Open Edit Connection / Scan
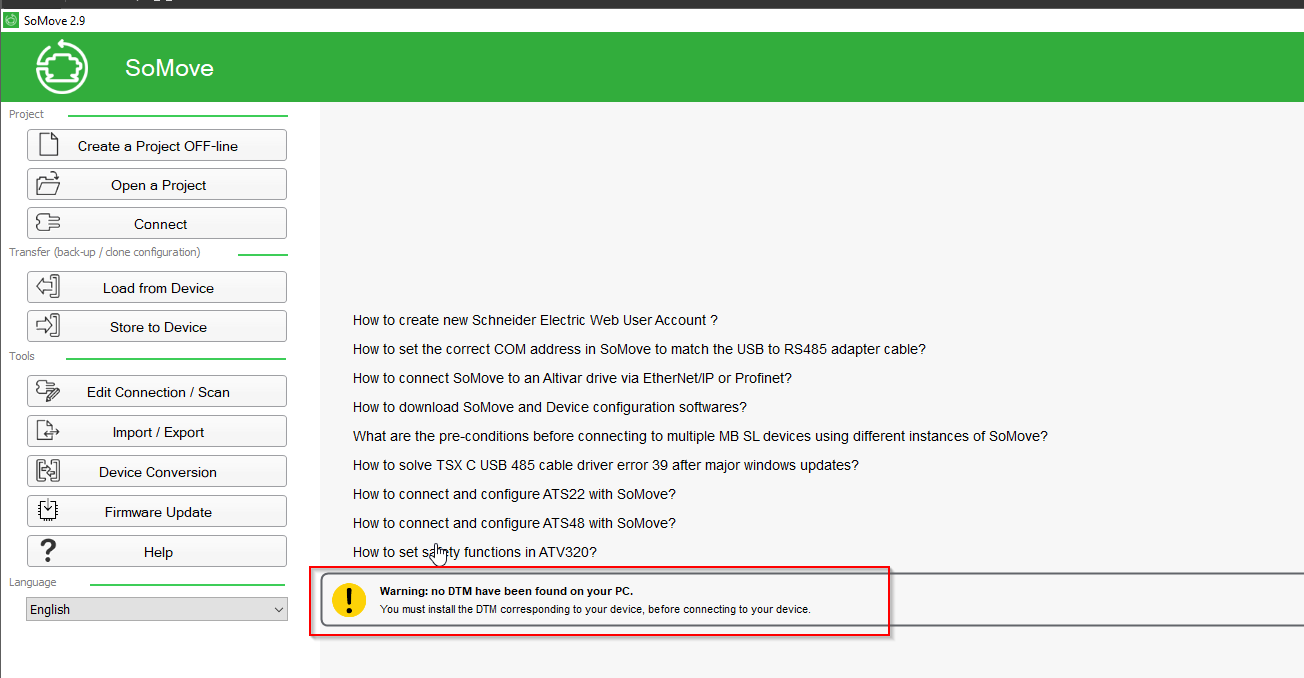1304x678 pixels. [157, 391]
